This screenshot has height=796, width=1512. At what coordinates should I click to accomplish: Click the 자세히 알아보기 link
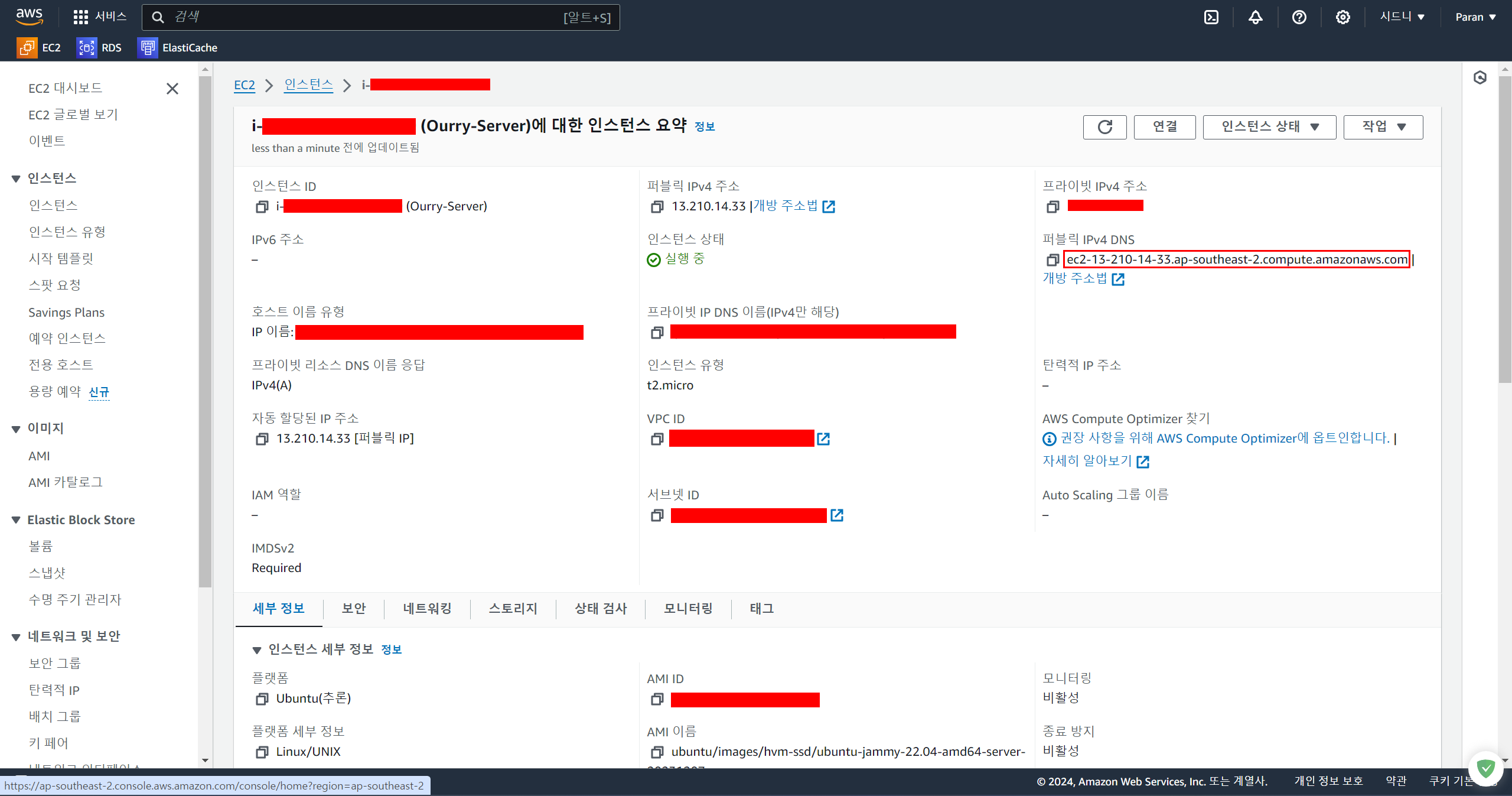(x=1096, y=461)
